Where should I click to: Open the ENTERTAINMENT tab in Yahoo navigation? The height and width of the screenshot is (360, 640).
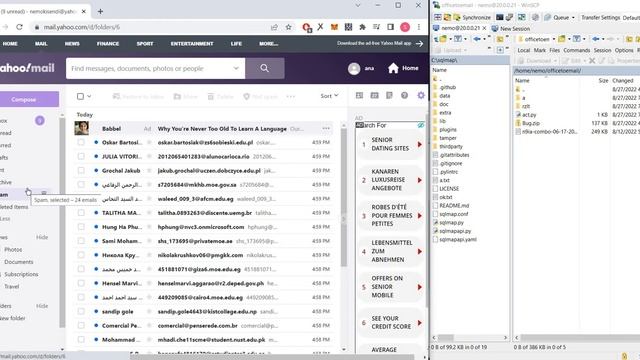pos(192,44)
